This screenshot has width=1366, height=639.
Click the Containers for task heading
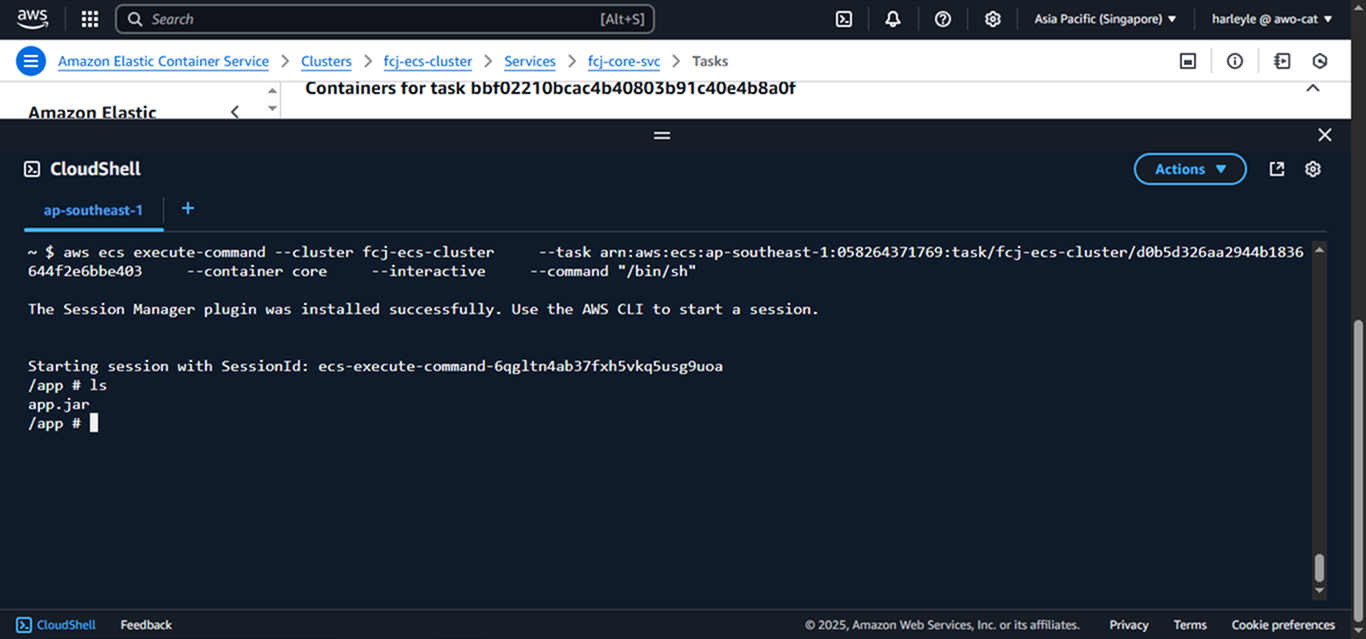point(550,88)
